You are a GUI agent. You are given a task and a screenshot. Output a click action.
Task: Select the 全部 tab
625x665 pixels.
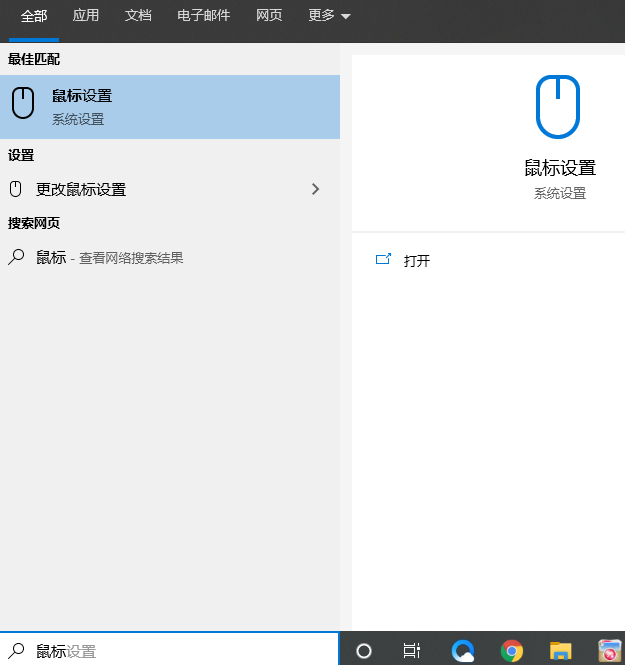tap(34, 16)
